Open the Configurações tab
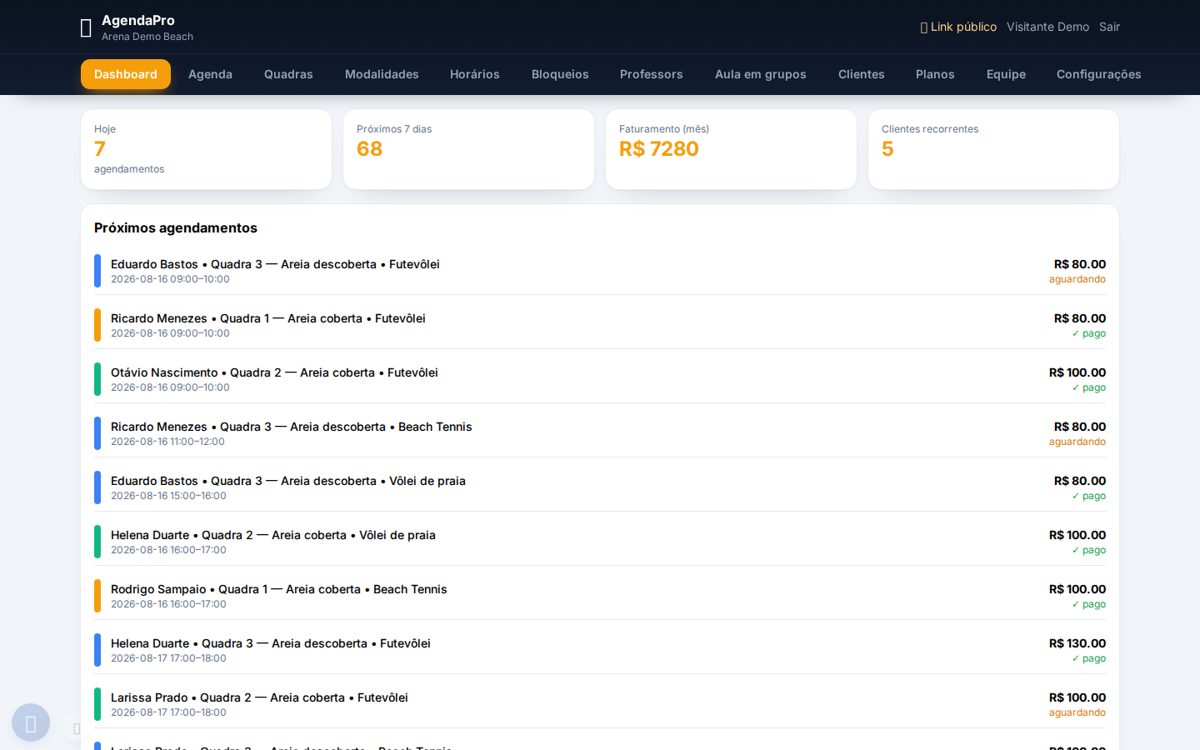 coord(1098,74)
